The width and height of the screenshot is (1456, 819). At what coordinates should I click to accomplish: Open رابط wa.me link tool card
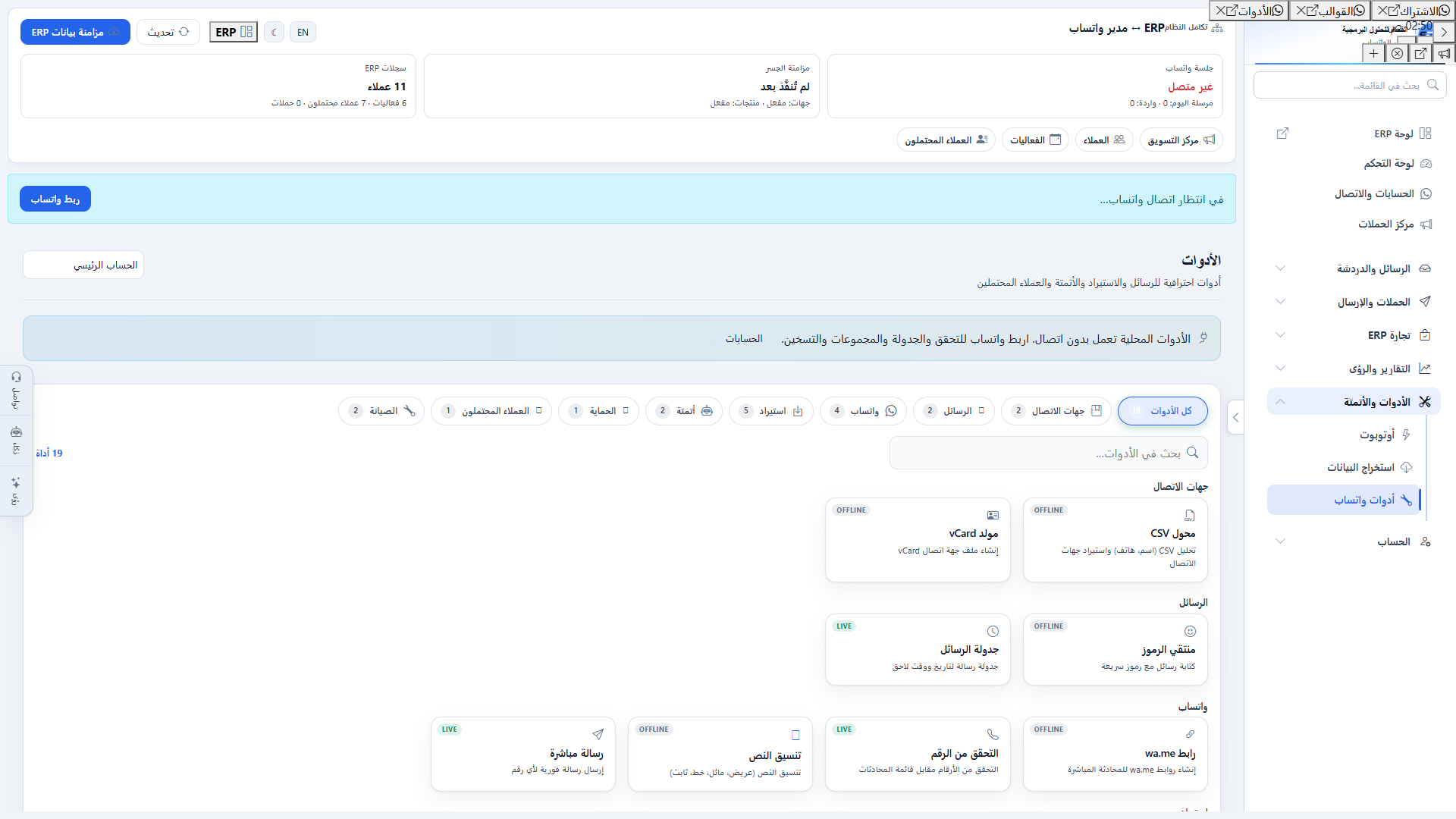[1115, 754]
